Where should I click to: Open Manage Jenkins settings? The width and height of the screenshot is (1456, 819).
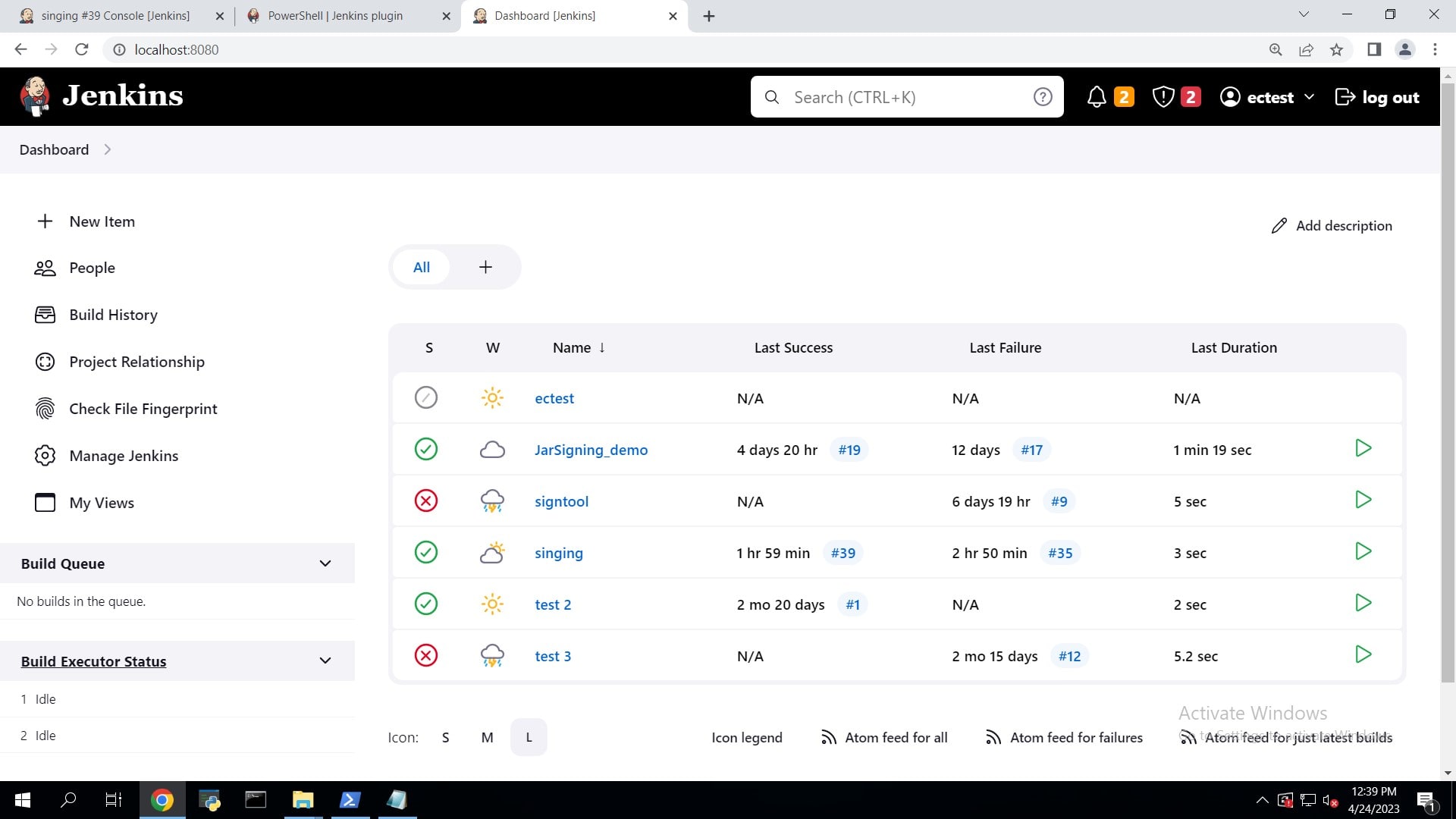(x=124, y=456)
